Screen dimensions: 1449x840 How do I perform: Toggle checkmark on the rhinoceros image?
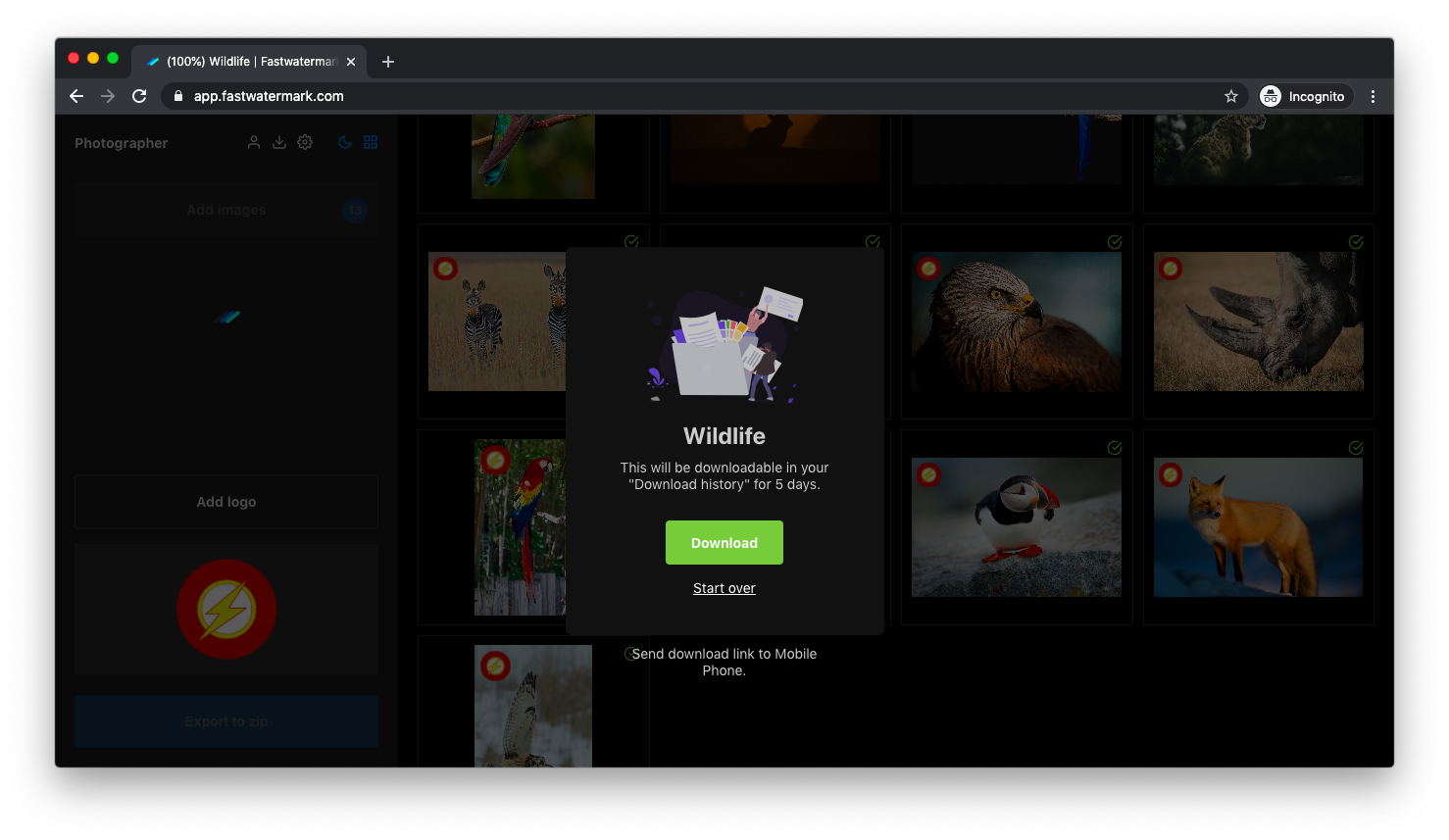[1356, 242]
